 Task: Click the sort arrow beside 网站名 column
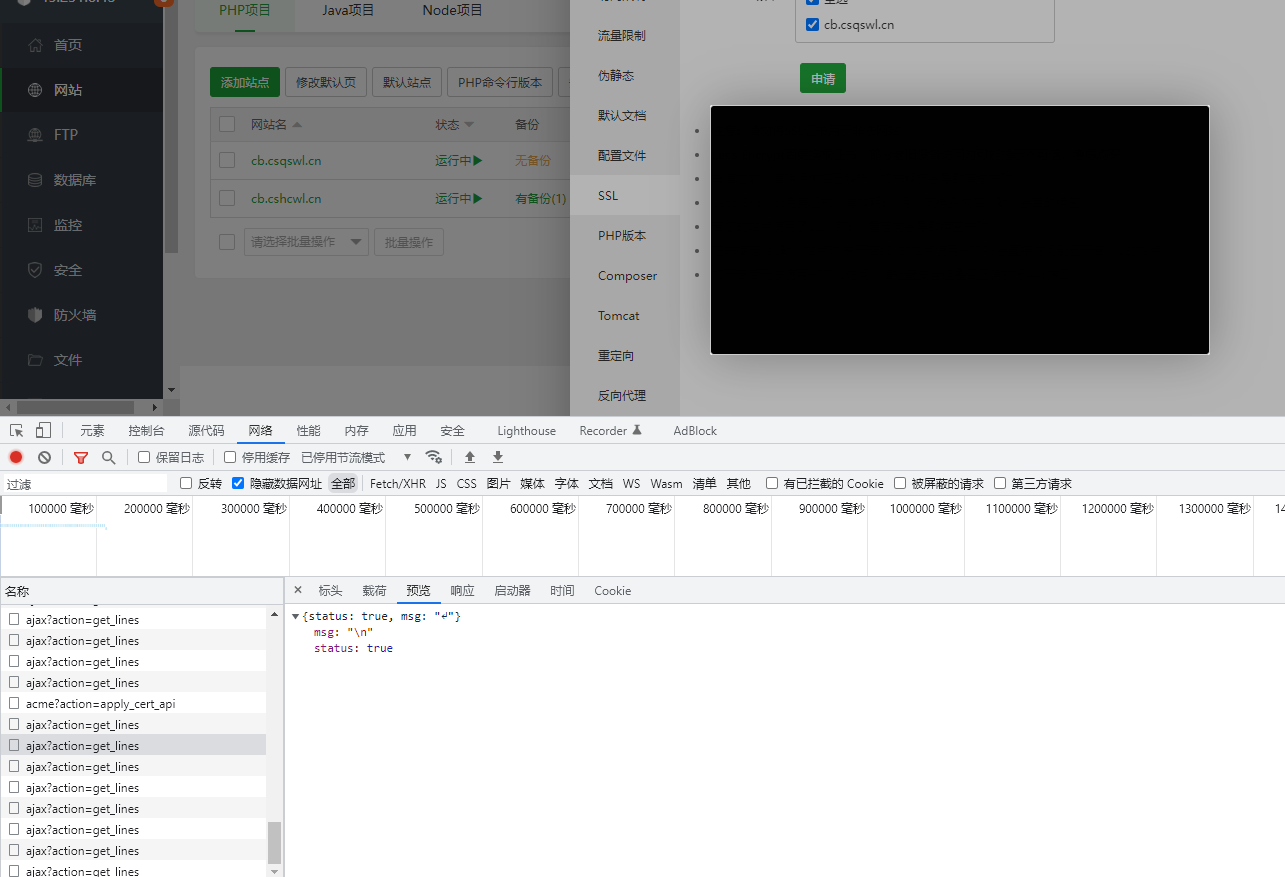(297, 125)
